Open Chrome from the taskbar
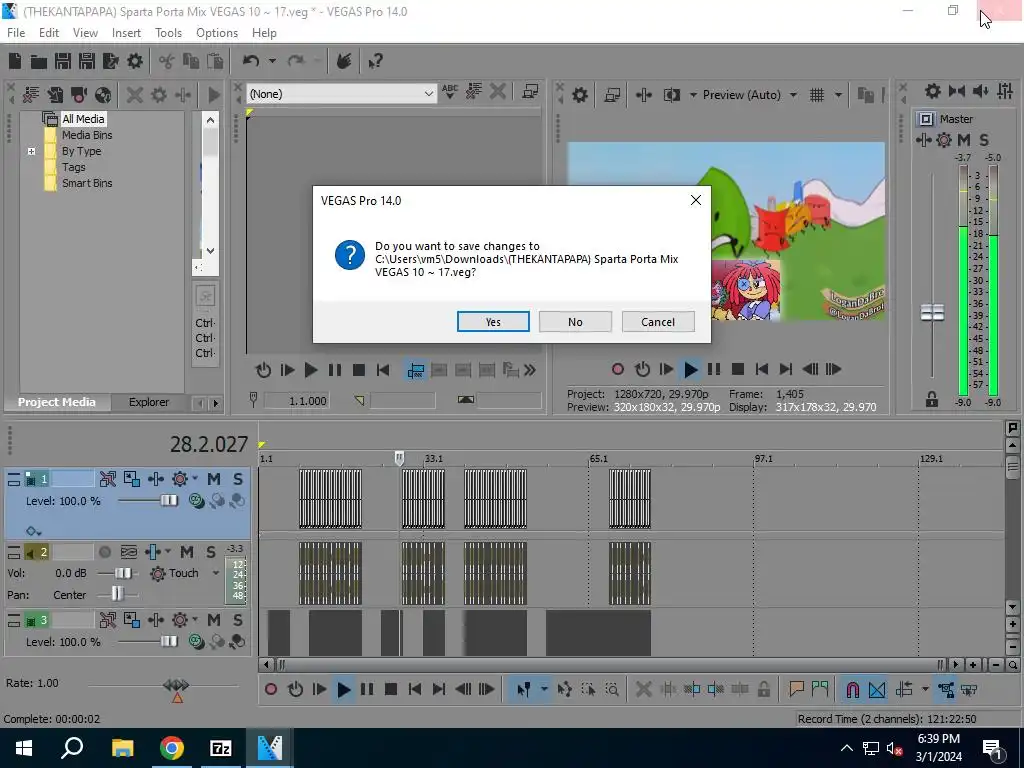1024x768 pixels. click(172, 748)
